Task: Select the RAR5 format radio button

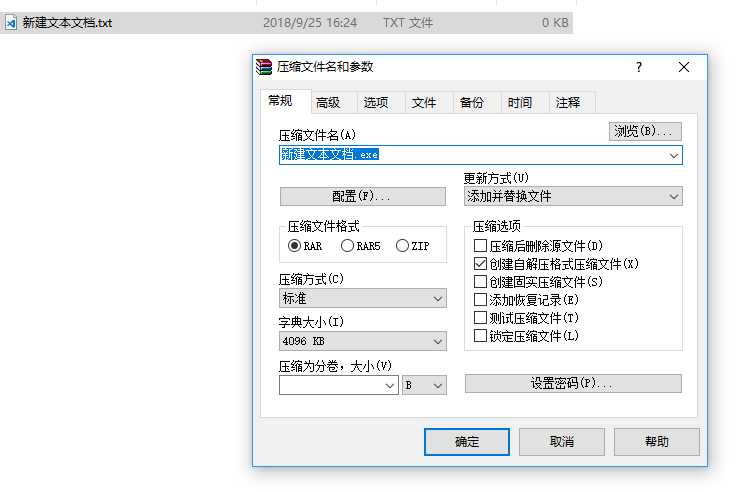Action: click(x=347, y=246)
